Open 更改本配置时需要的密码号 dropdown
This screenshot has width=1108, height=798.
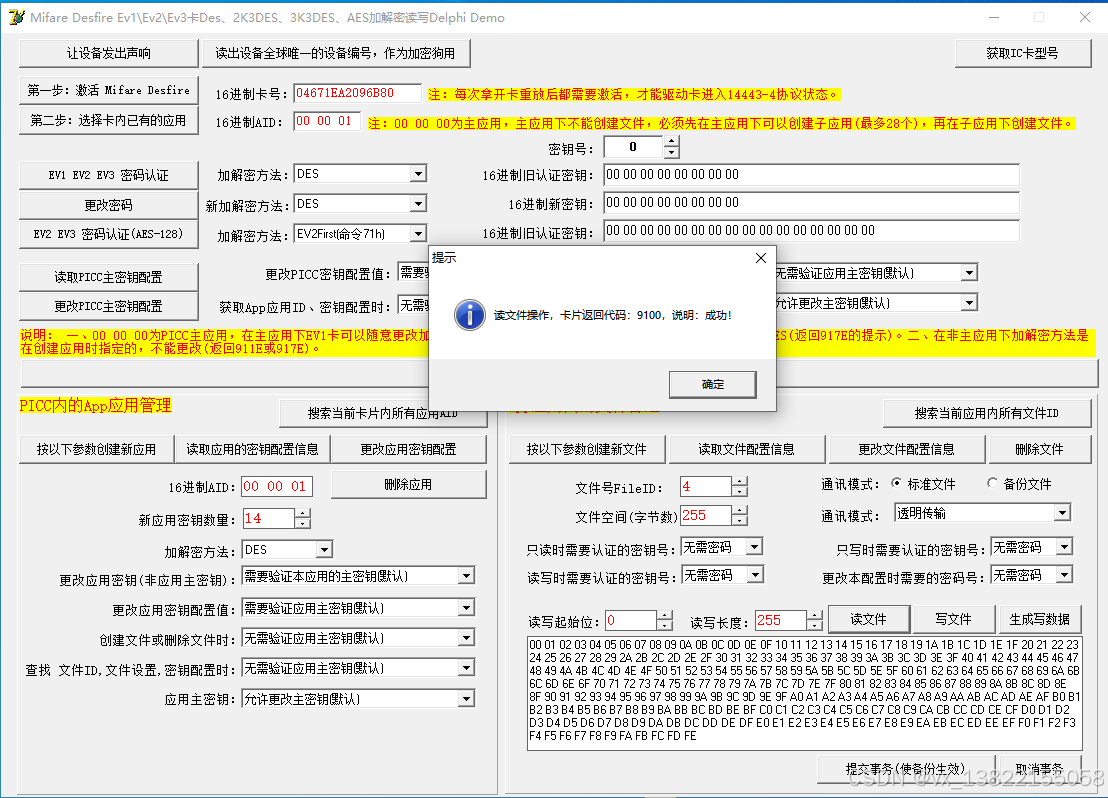pyautogui.click(x=1064, y=575)
